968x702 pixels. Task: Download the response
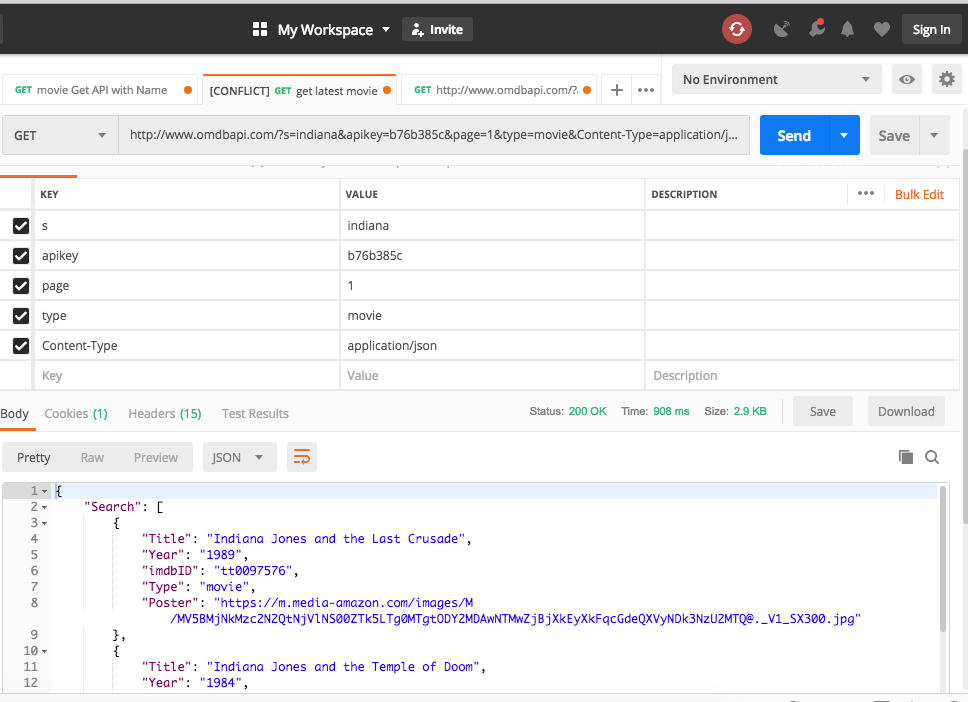coord(906,411)
